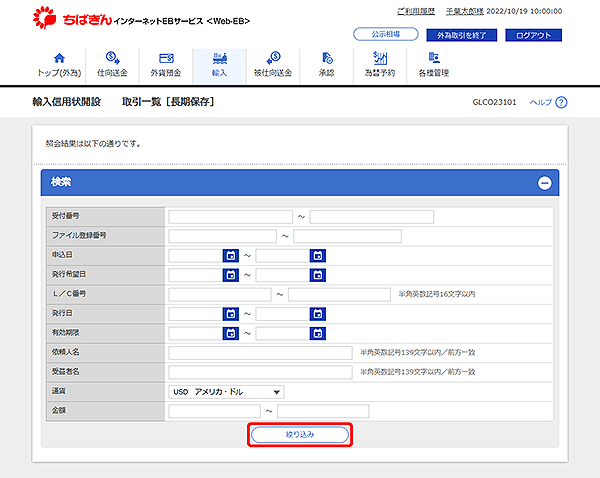
Task: Open the 承認 navigation icon
Action: coord(326,65)
